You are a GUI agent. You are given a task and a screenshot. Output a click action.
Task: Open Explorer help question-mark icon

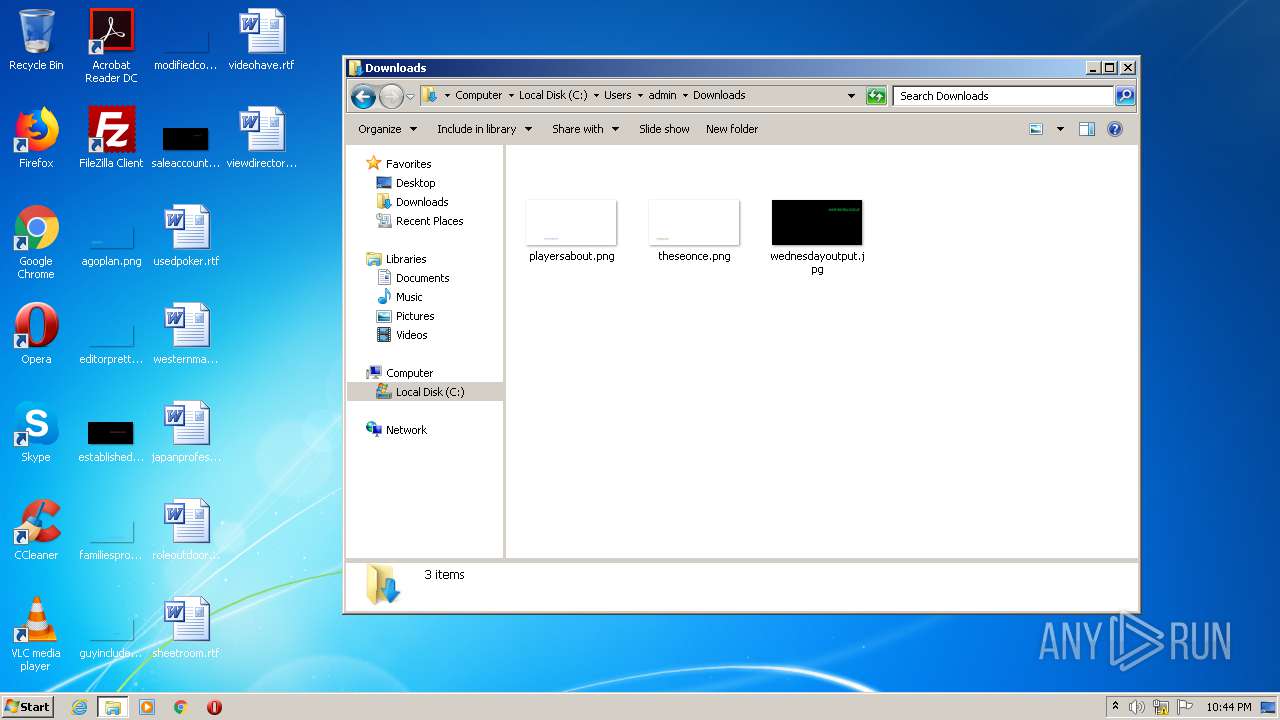[x=1115, y=129]
